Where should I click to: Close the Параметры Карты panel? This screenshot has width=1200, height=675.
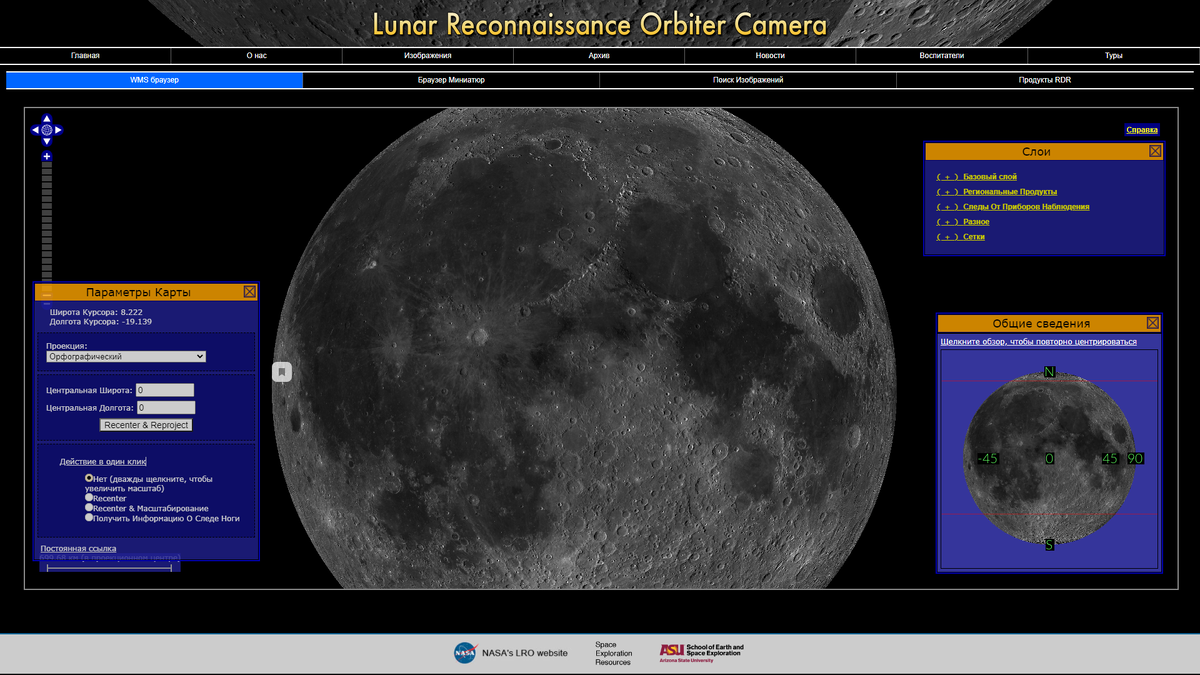pyautogui.click(x=250, y=292)
